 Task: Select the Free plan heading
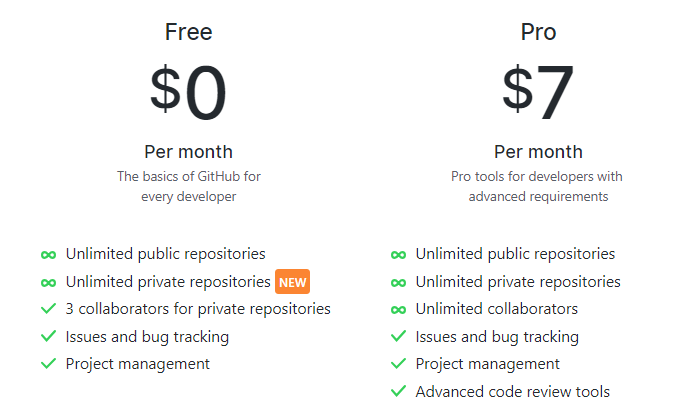coord(189,32)
